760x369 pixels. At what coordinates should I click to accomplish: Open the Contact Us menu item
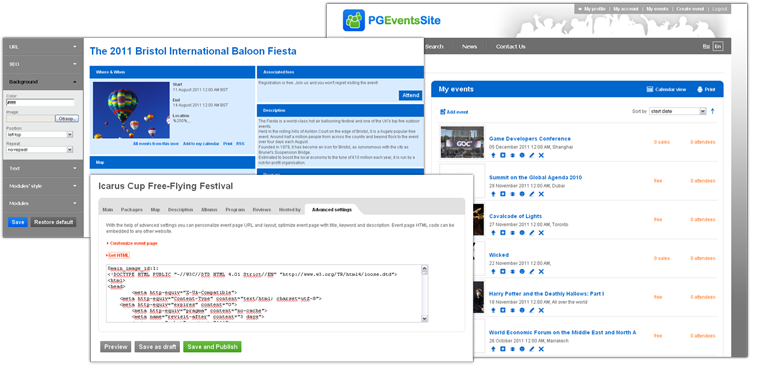click(x=510, y=47)
